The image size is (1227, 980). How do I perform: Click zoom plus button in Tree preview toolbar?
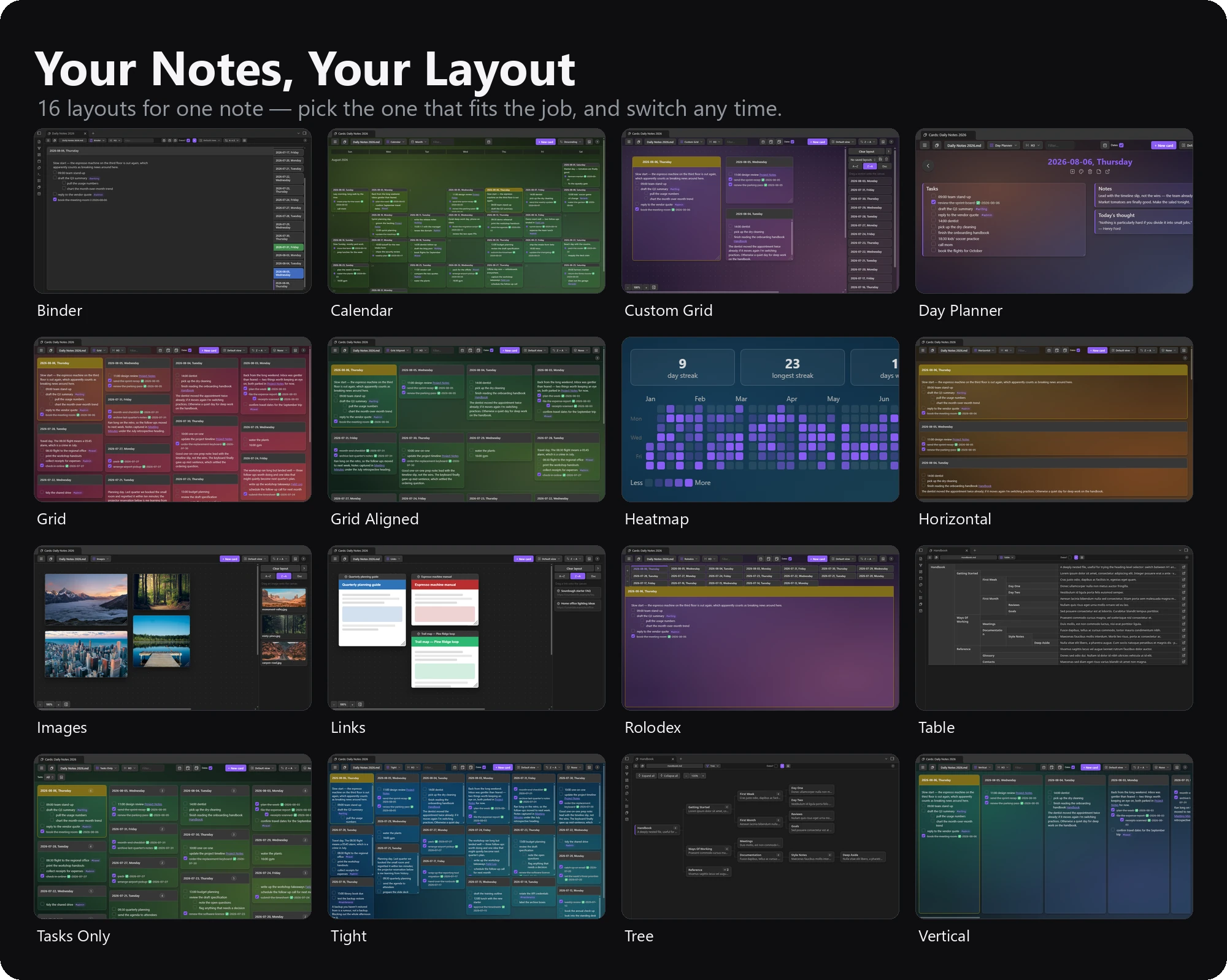[x=703, y=776]
